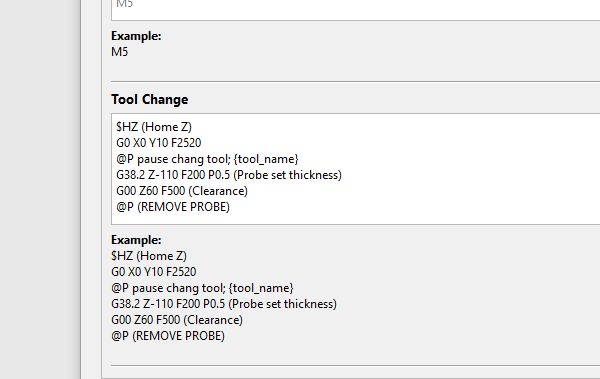600x379 pixels.
Task: Click the @P pause chang tool line in editor
Action: (207, 159)
